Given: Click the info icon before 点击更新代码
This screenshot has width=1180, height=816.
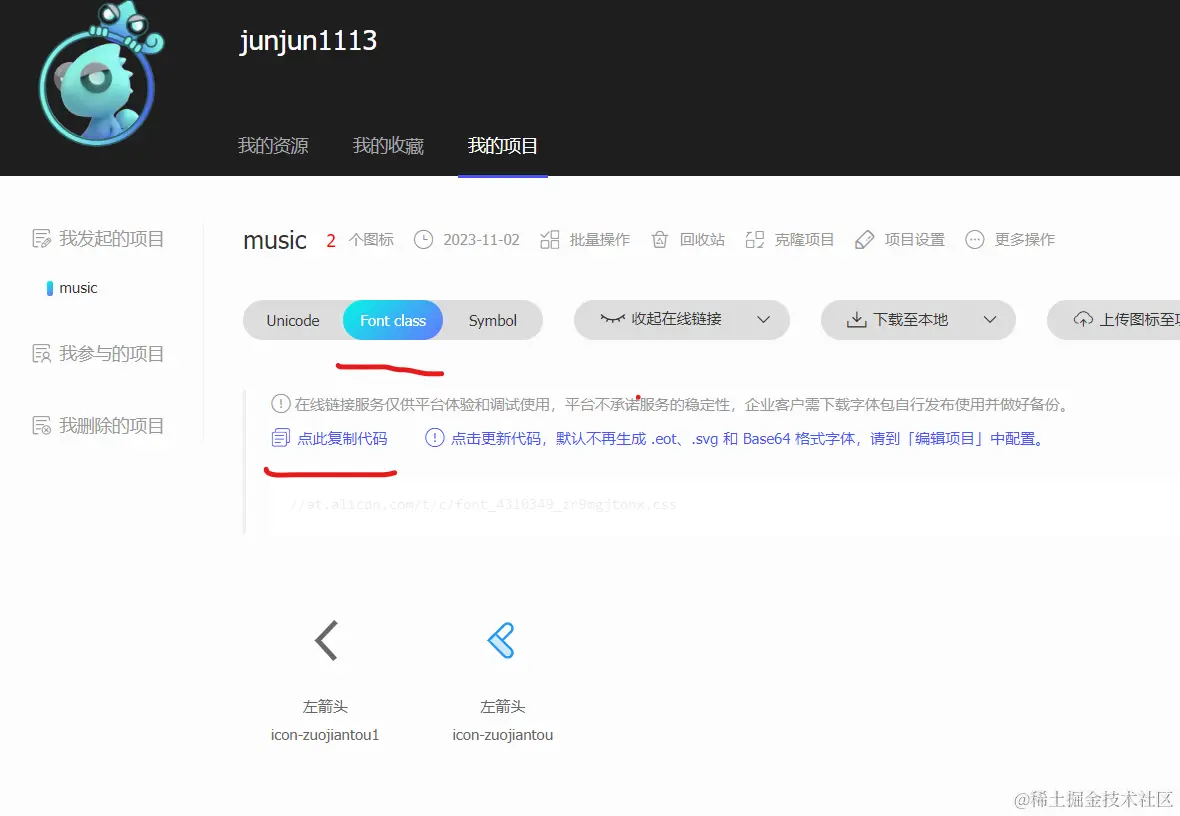Looking at the screenshot, I should [435, 437].
